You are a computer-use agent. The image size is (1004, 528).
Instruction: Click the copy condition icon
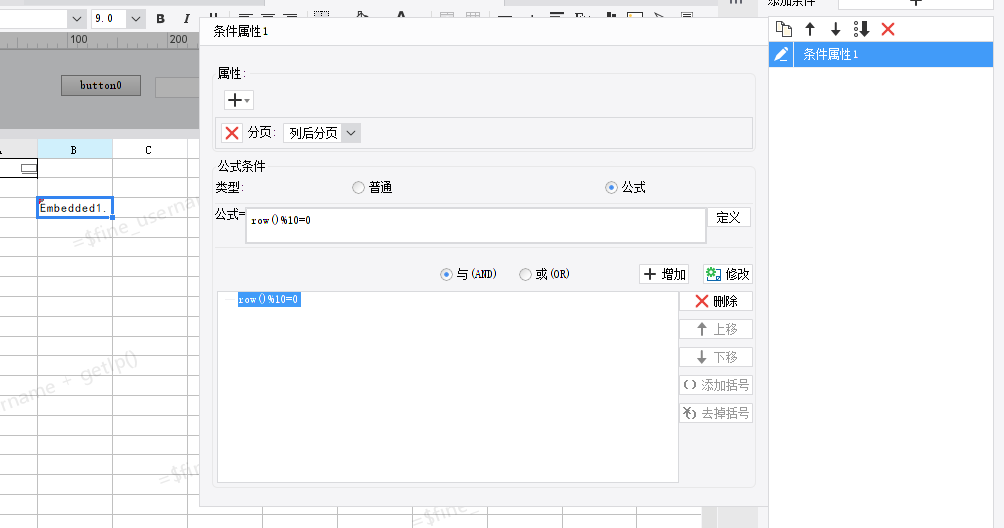click(x=784, y=30)
